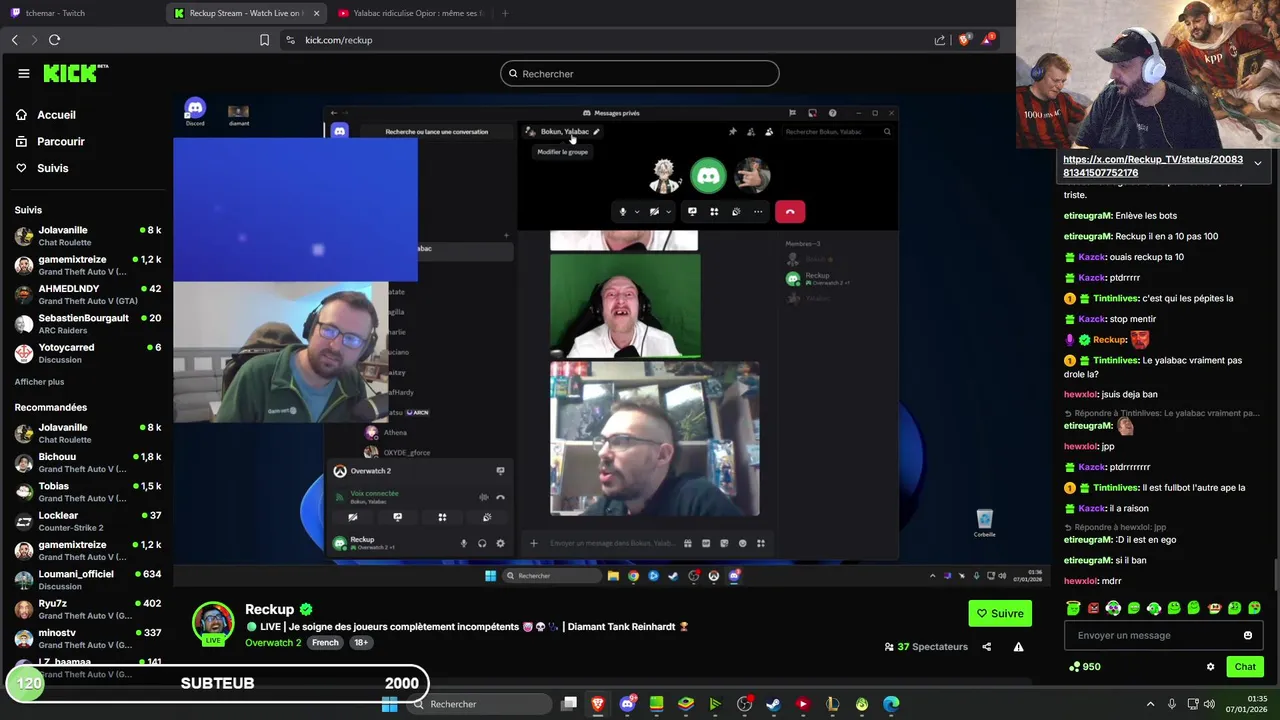Open Bichouu recommended channel
This screenshot has height=720, width=1280.
coord(87,462)
